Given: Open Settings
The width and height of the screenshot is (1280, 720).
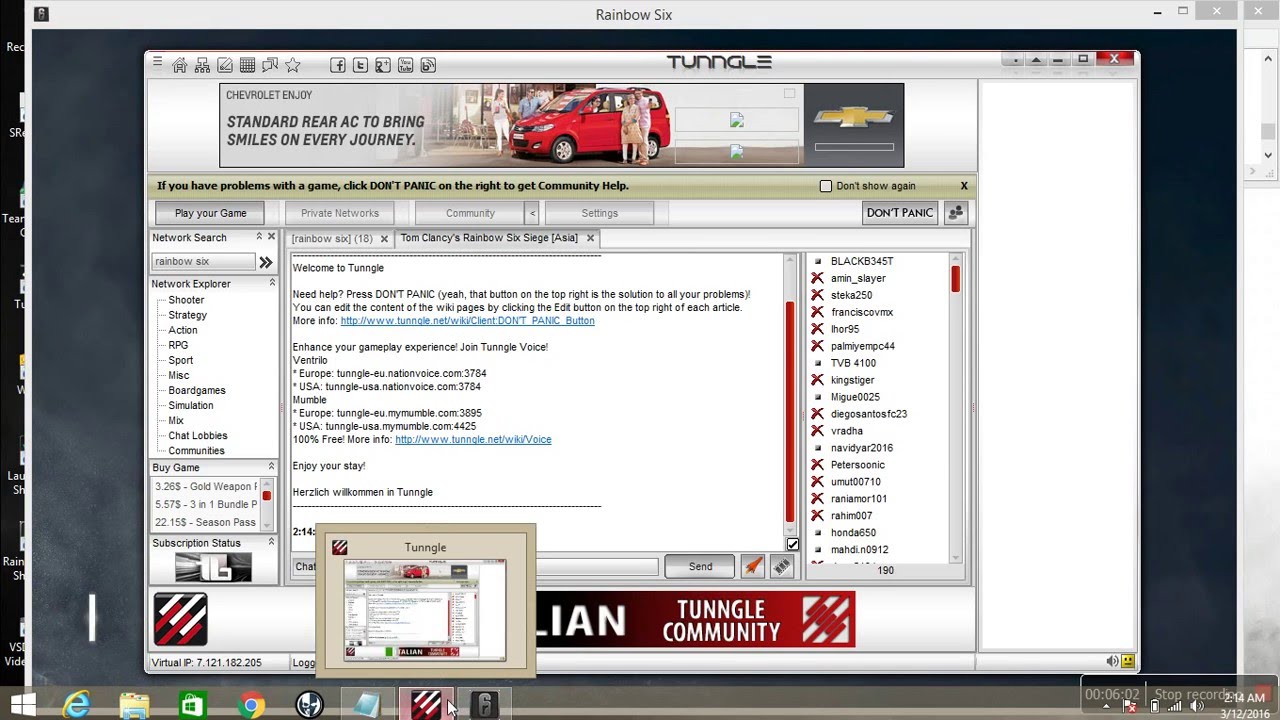Looking at the screenshot, I should (x=599, y=213).
